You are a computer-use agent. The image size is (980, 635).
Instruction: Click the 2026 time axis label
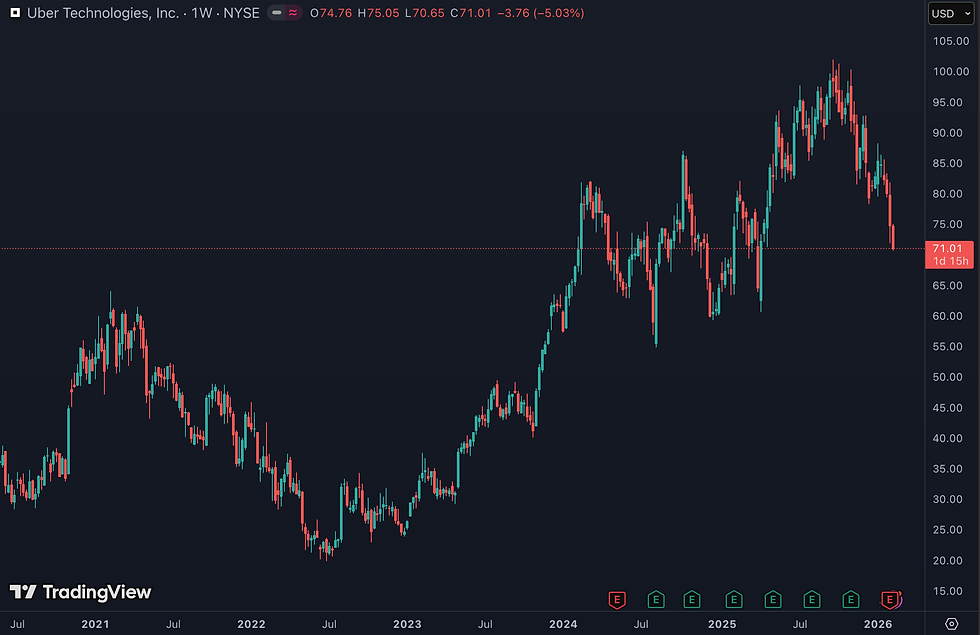[878, 624]
